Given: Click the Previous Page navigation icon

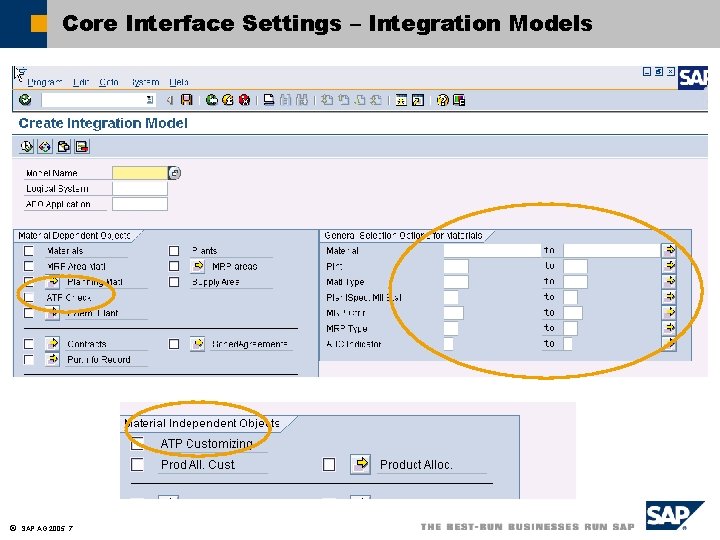Looking at the screenshot, I should tap(343, 100).
